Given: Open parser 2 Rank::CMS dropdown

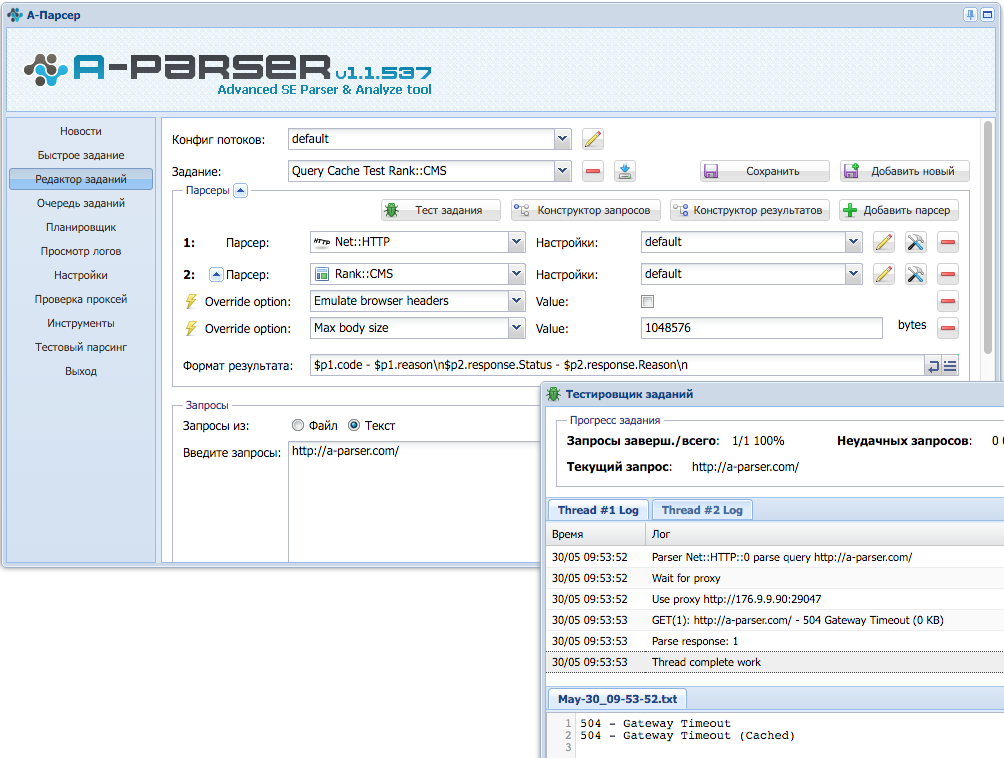Looking at the screenshot, I should point(517,273).
